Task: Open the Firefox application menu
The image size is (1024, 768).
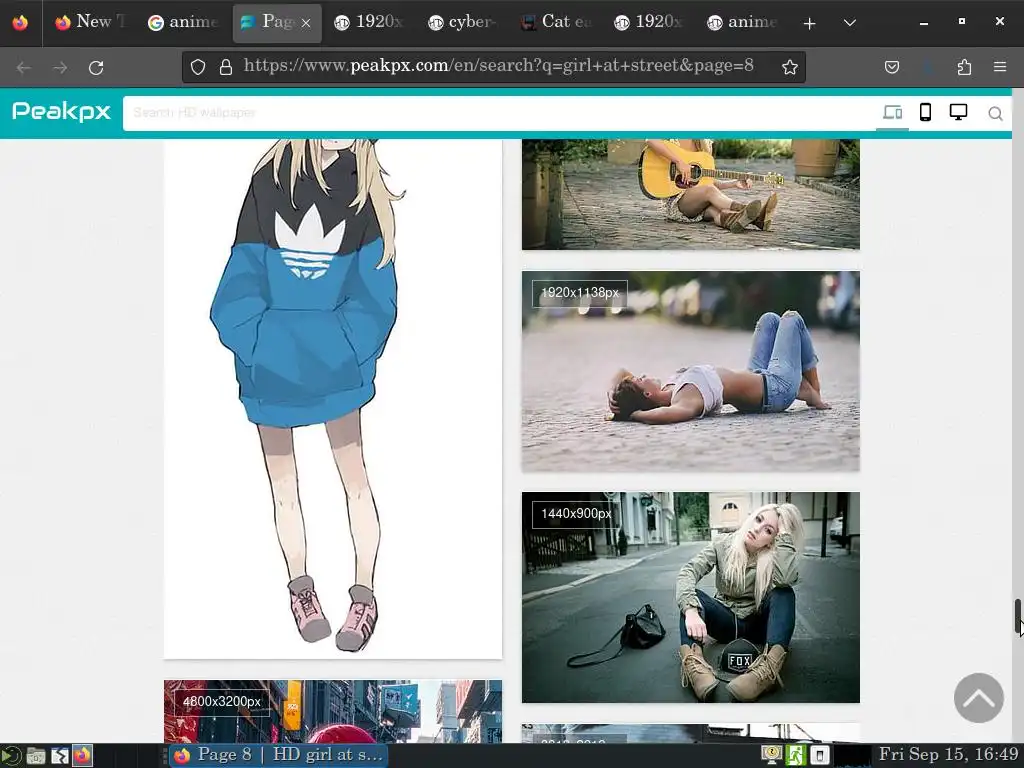Action: click(x=1000, y=67)
